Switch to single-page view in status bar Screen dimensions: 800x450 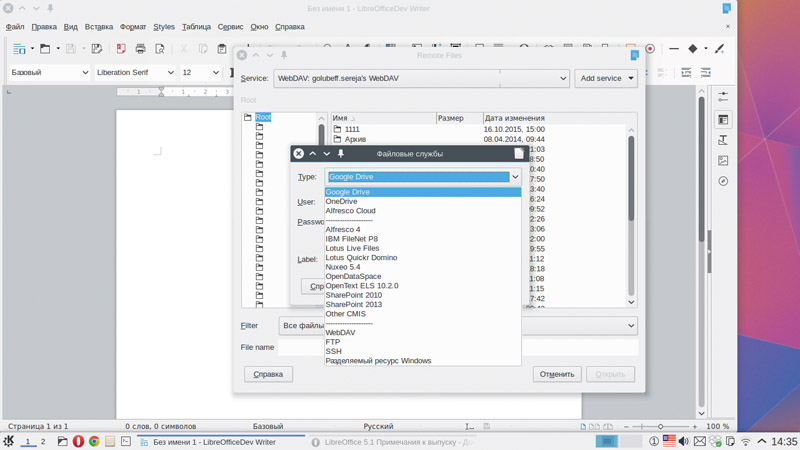(x=583, y=427)
